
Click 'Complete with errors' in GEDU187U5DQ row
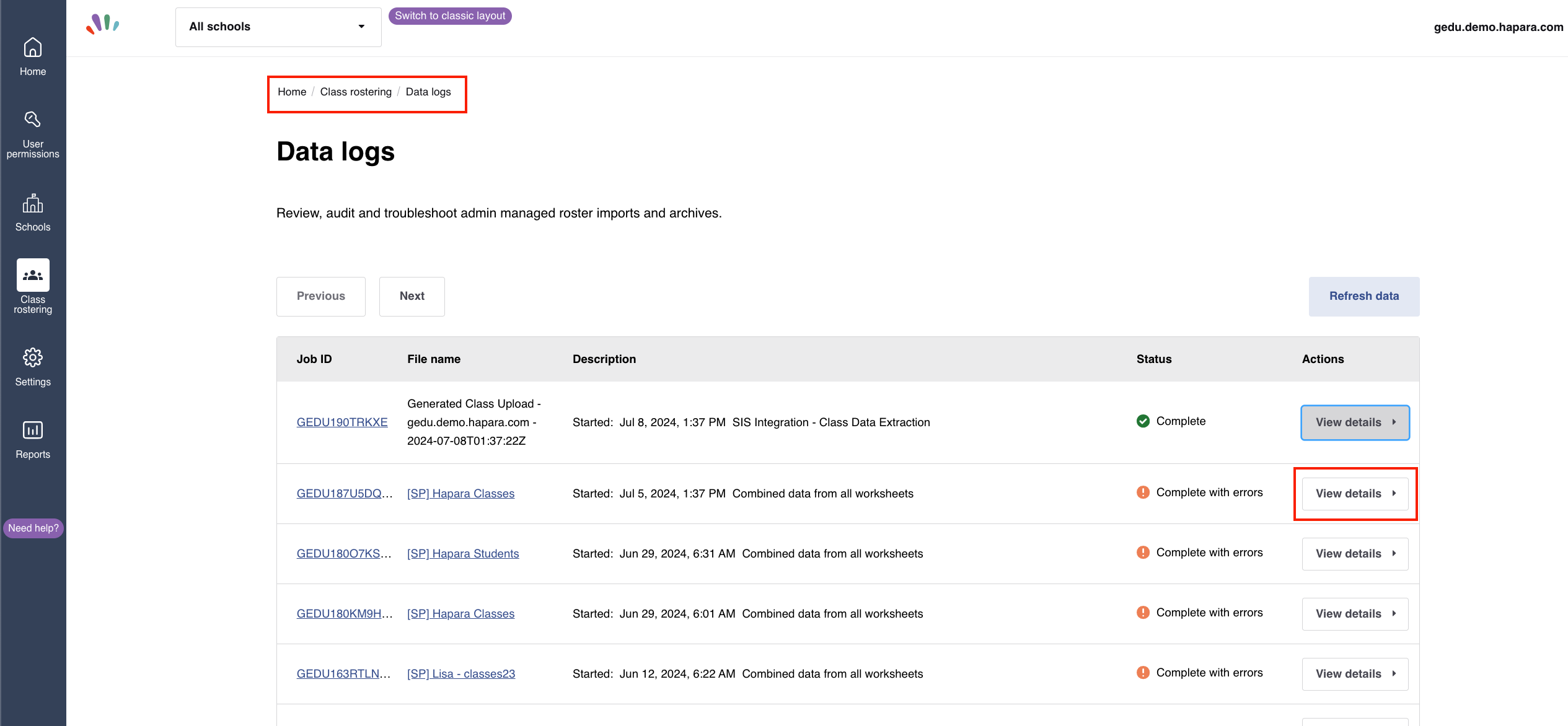[1210, 492]
